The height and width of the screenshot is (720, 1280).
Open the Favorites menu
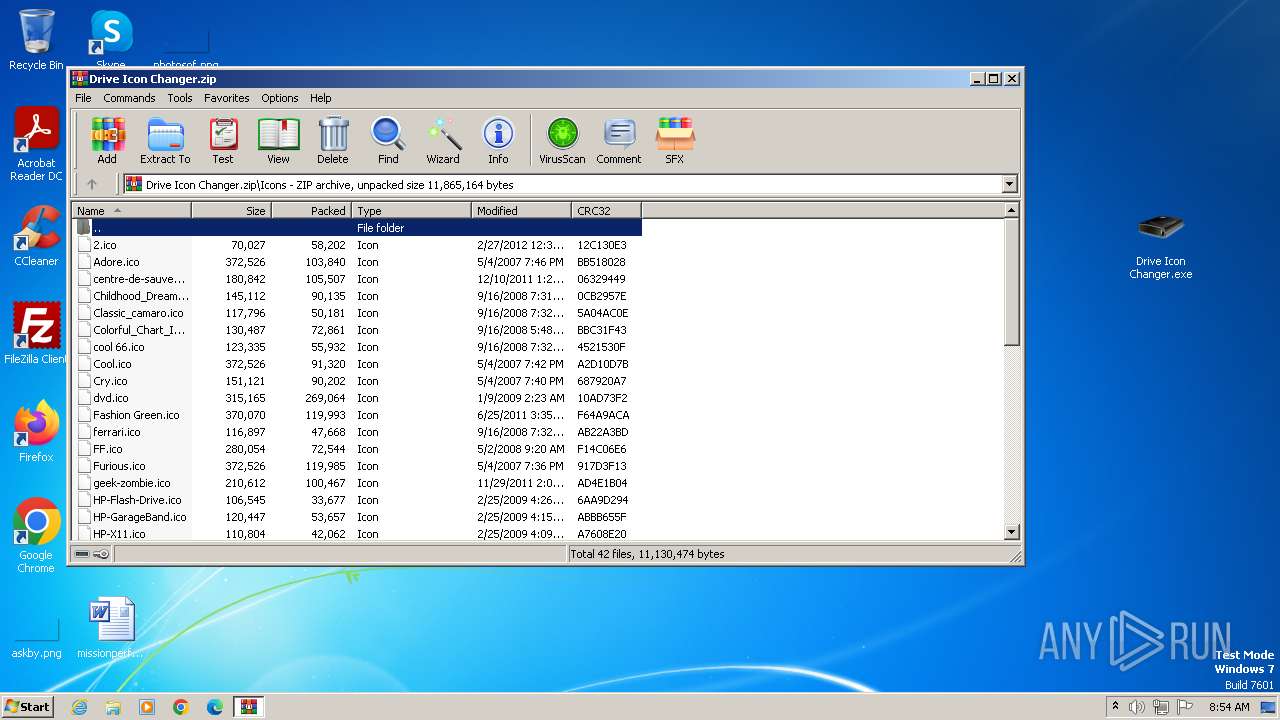[x=227, y=98]
